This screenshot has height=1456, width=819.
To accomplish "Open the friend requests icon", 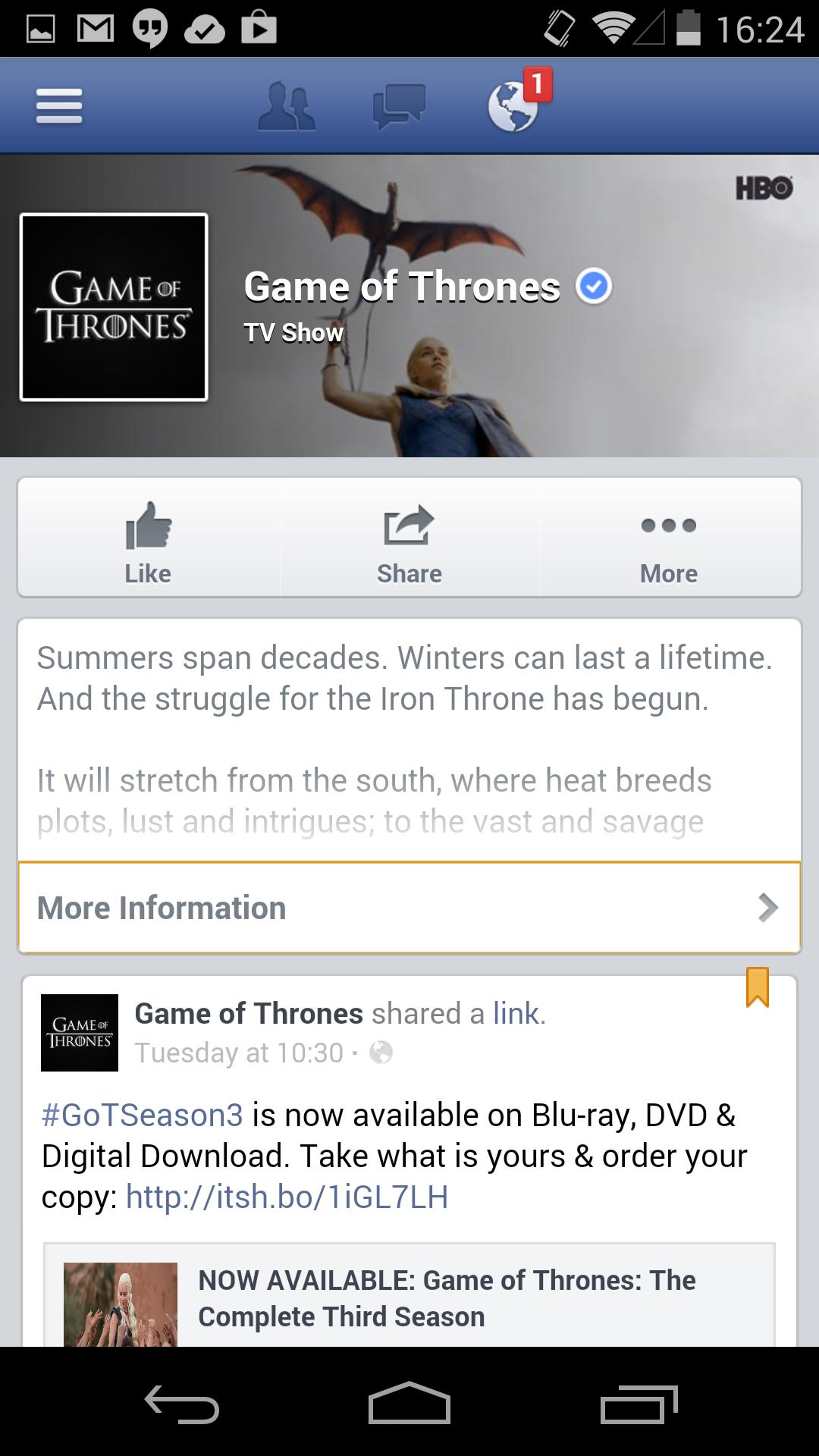I will pos(287,107).
